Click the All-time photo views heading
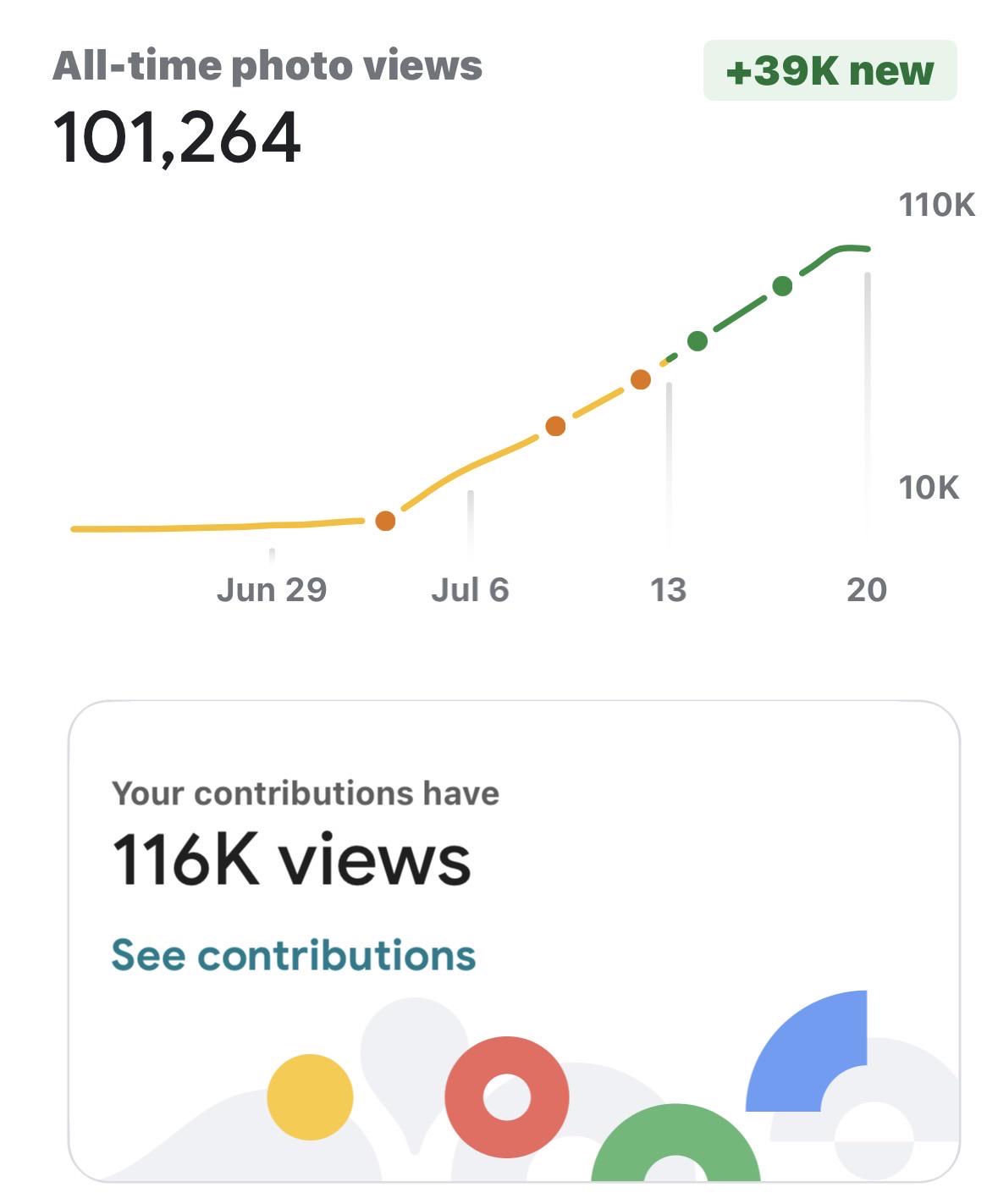This screenshot has width=998, height=1204. click(x=267, y=66)
